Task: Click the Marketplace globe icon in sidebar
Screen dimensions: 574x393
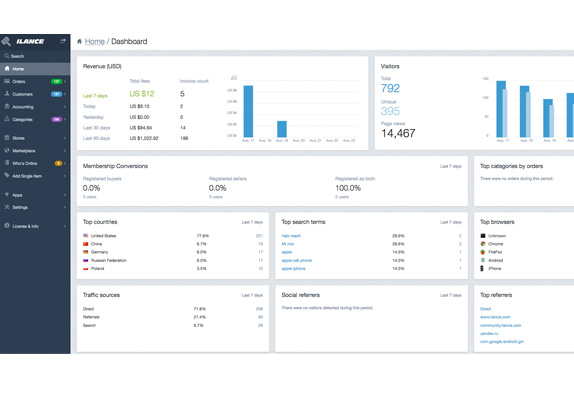Action: pyautogui.click(x=7, y=150)
